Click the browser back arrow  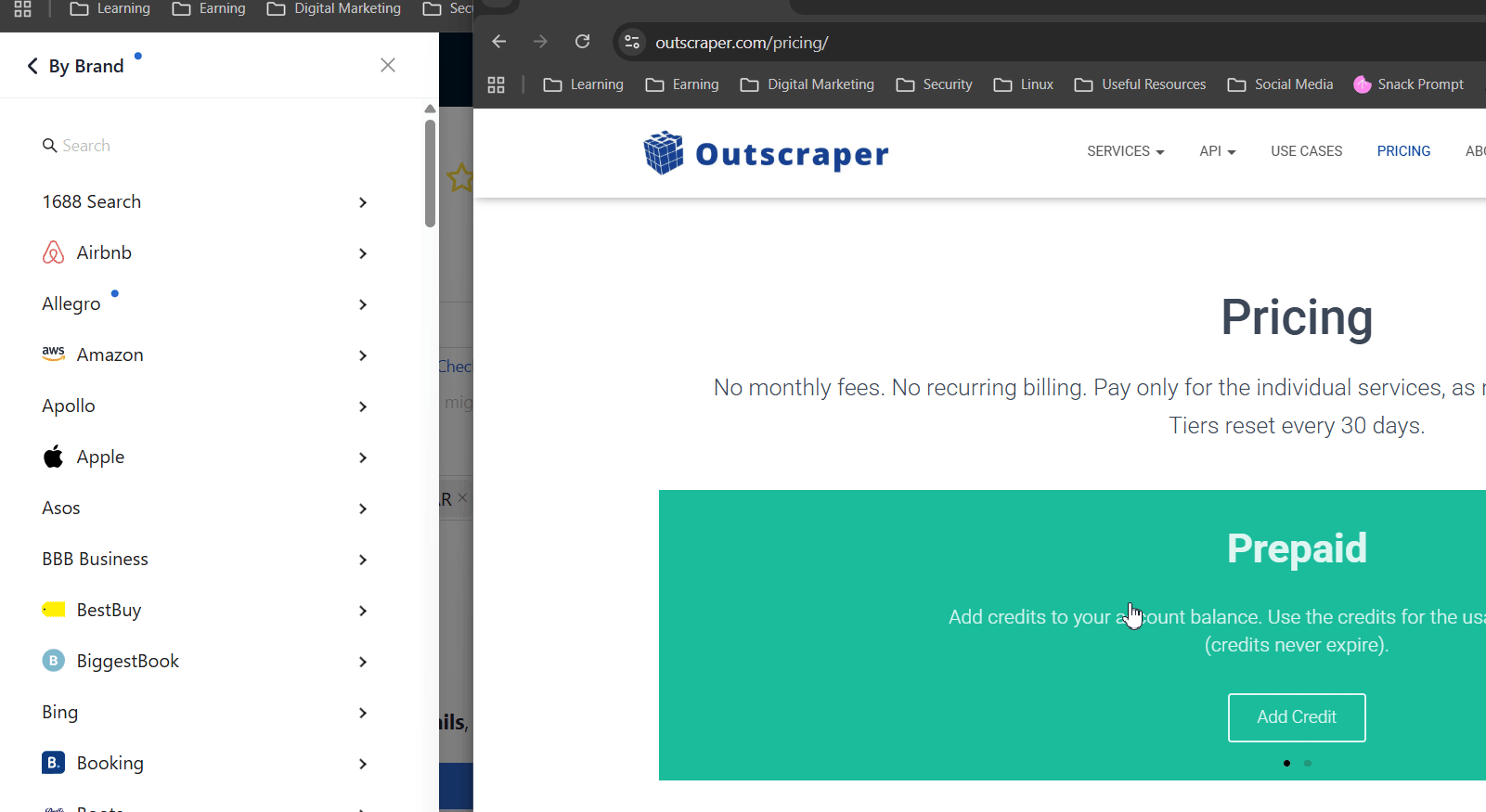(x=498, y=42)
